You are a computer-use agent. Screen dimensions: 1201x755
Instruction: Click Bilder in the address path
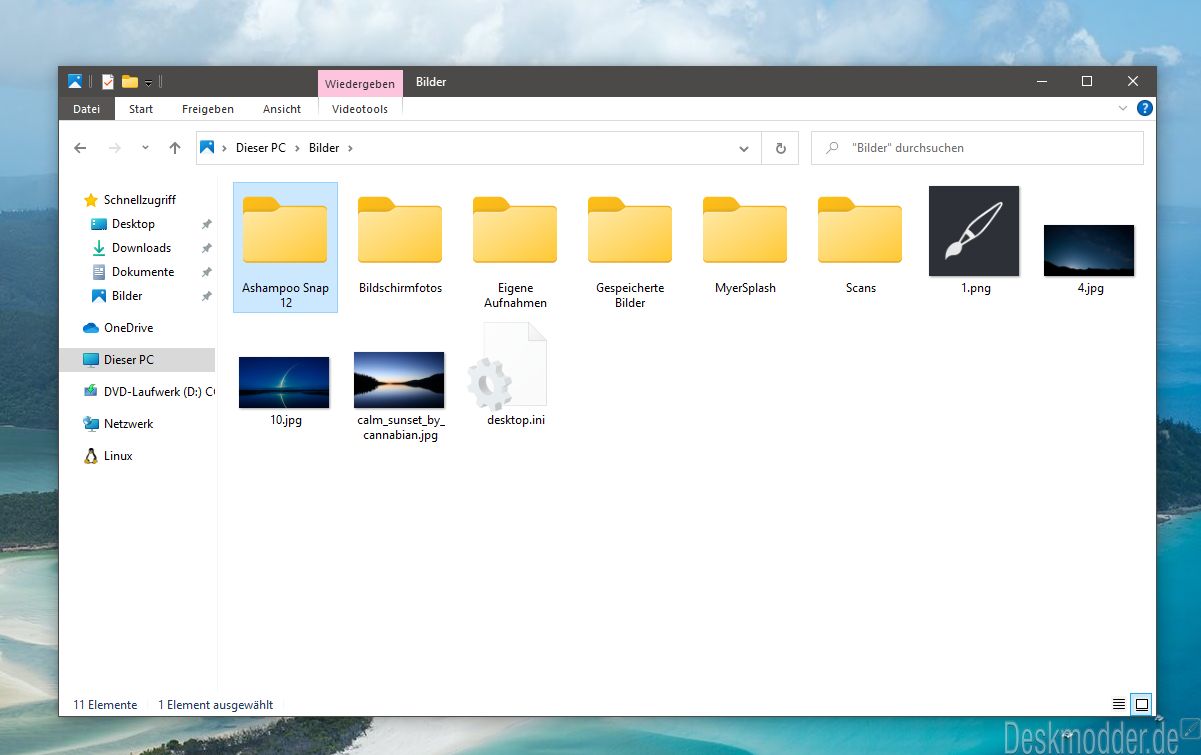coord(324,148)
